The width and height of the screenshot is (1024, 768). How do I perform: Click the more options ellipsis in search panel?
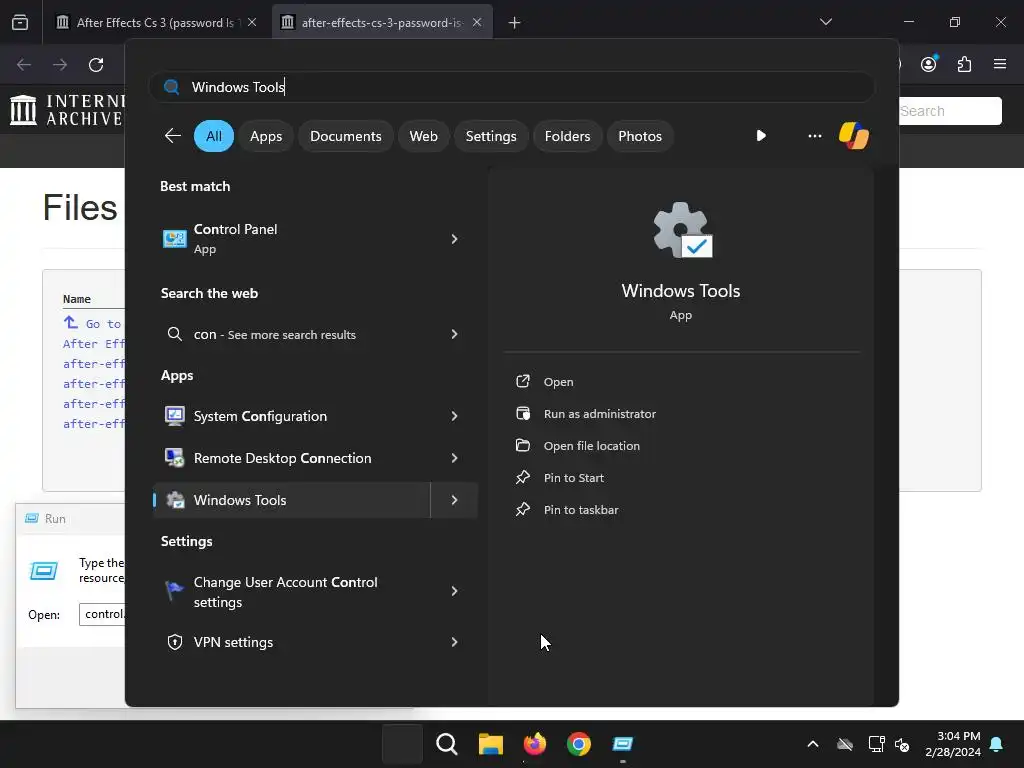(814, 136)
